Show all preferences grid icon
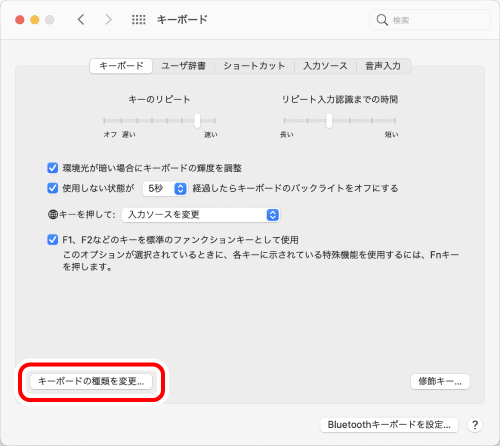The width and height of the screenshot is (500, 446). pos(139,20)
